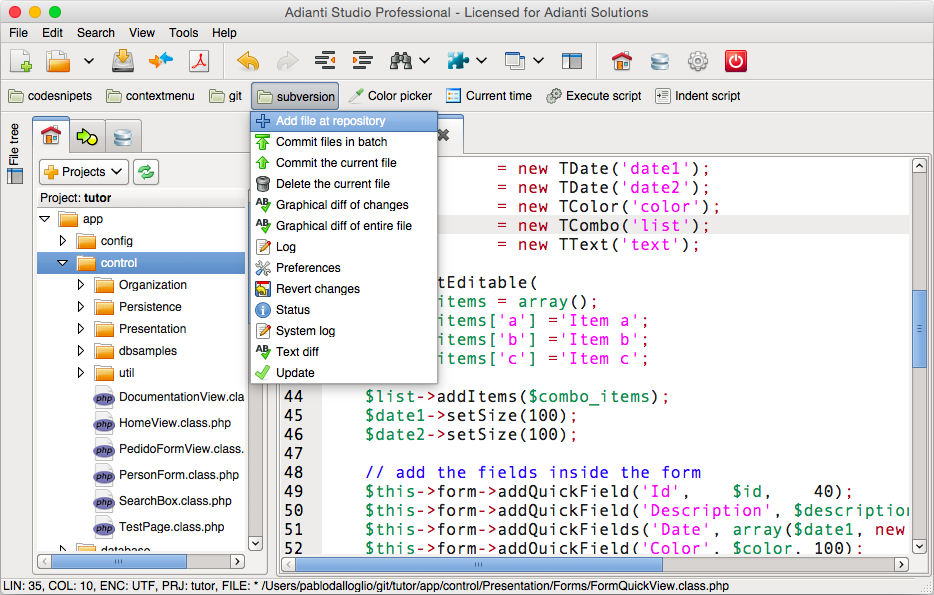Click the Indent script button
The width and height of the screenshot is (934, 595).
coord(698,96)
